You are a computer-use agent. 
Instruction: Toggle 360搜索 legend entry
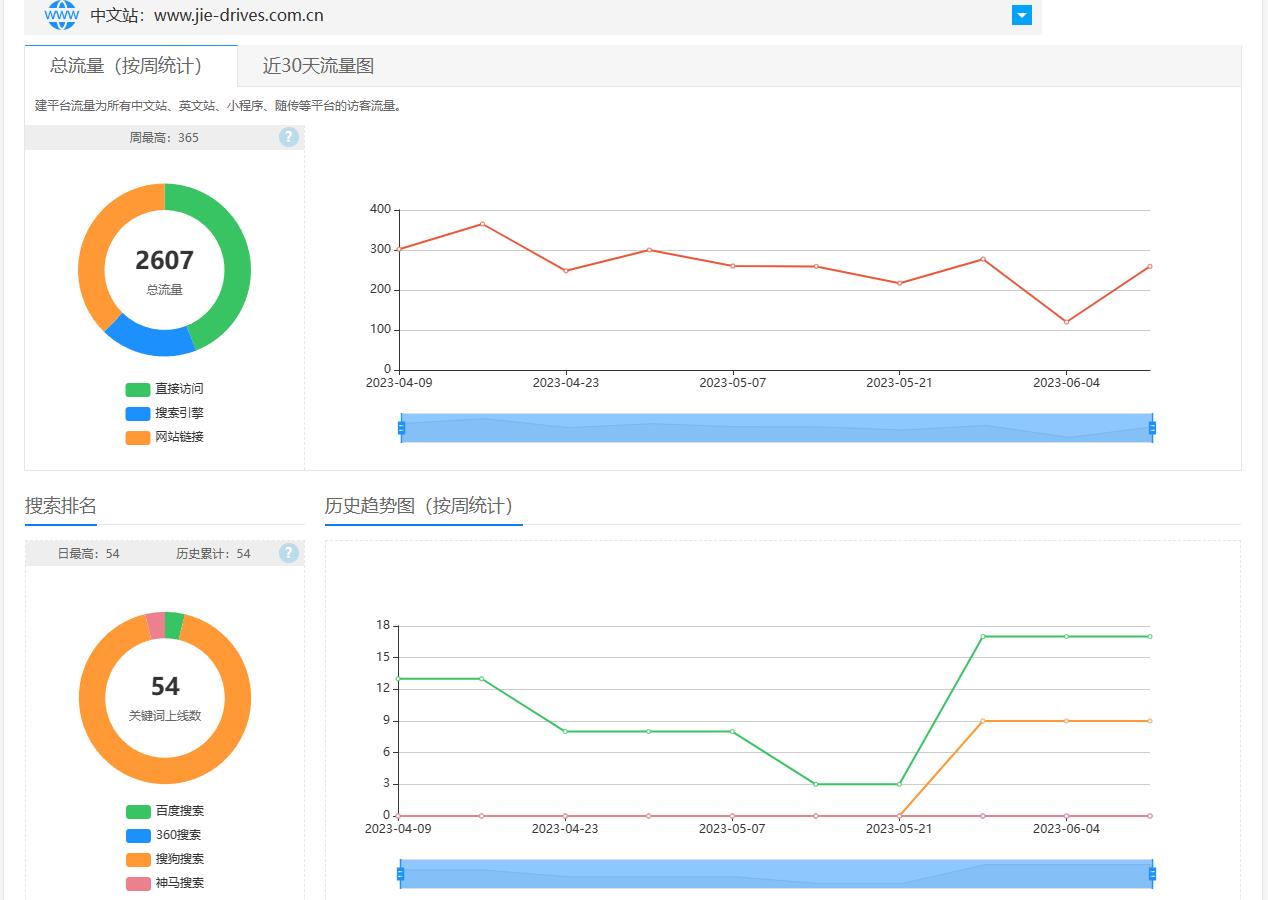(x=164, y=835)
